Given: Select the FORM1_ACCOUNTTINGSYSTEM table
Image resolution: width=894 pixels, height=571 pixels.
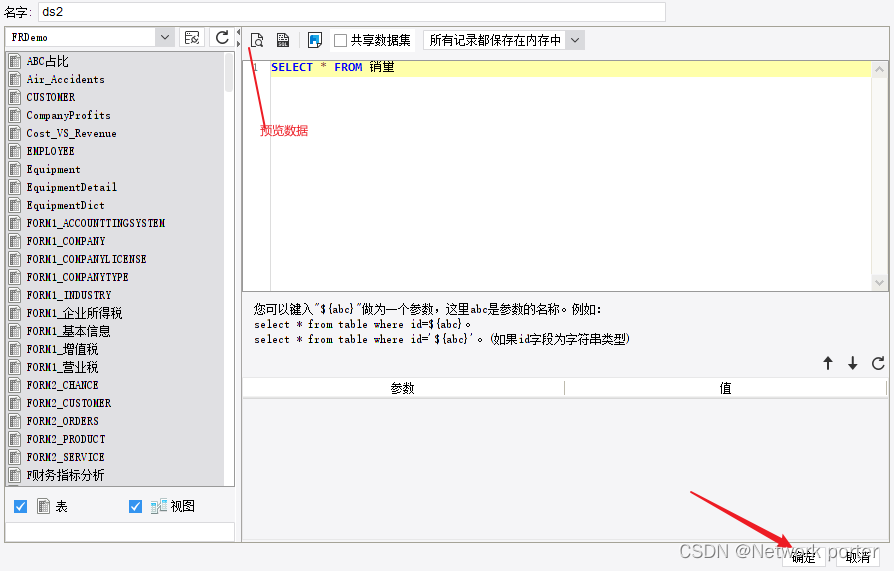Looking at the screenshot, I should [96, 223].
